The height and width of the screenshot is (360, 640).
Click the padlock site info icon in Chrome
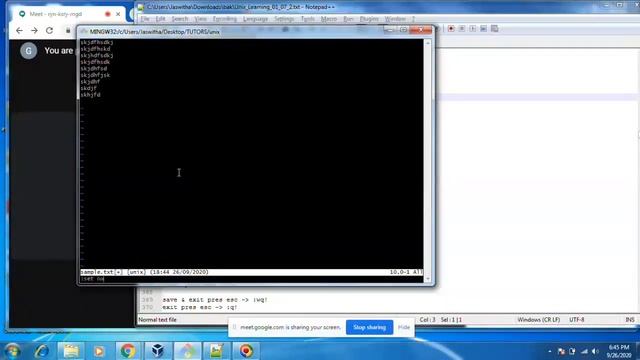click(x=68, y=30)
